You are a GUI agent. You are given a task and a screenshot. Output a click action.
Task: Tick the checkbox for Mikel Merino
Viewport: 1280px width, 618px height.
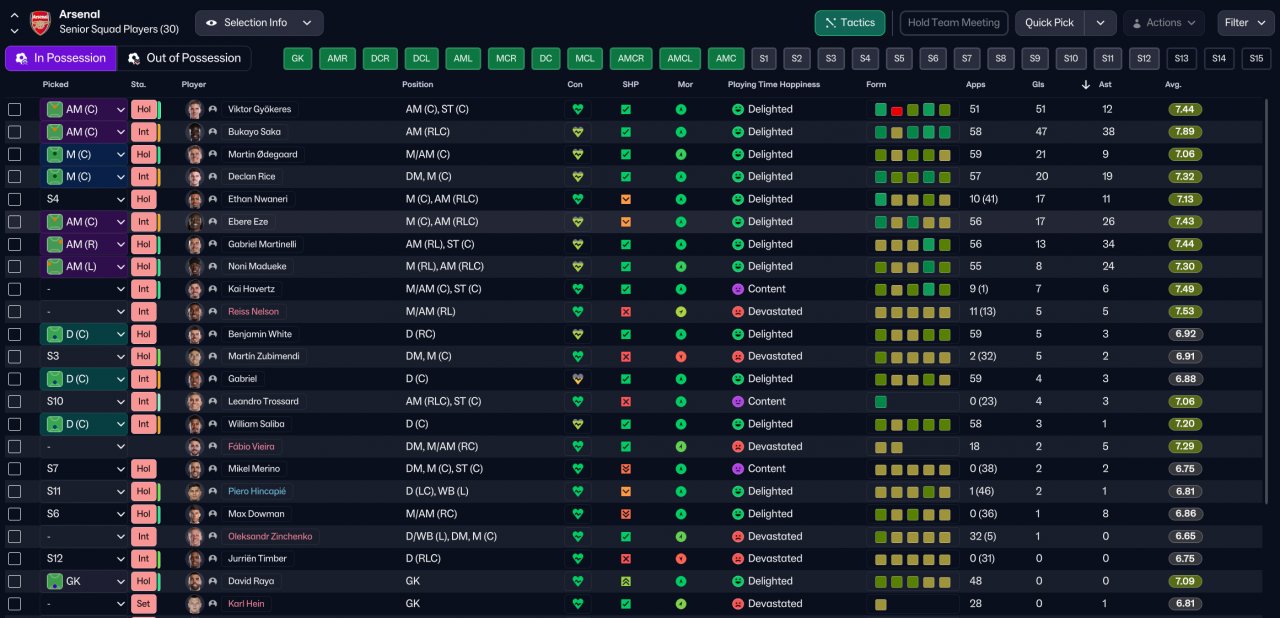pyautogui.click(x=14, y=469)
